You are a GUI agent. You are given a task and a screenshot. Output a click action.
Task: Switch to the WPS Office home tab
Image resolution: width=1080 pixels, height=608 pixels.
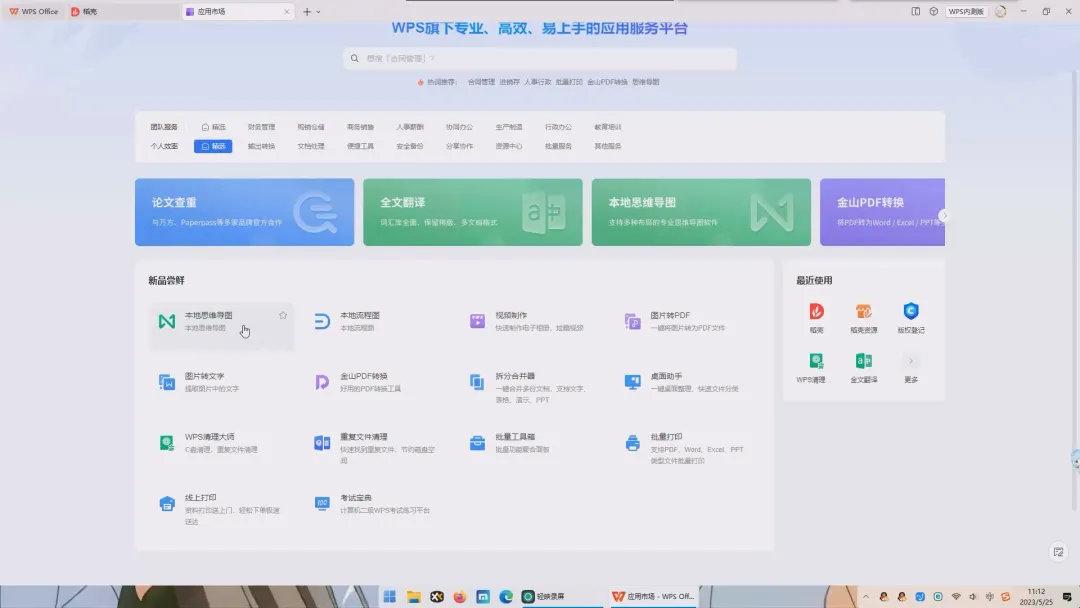pyautogui.click(x=34, y=11)
